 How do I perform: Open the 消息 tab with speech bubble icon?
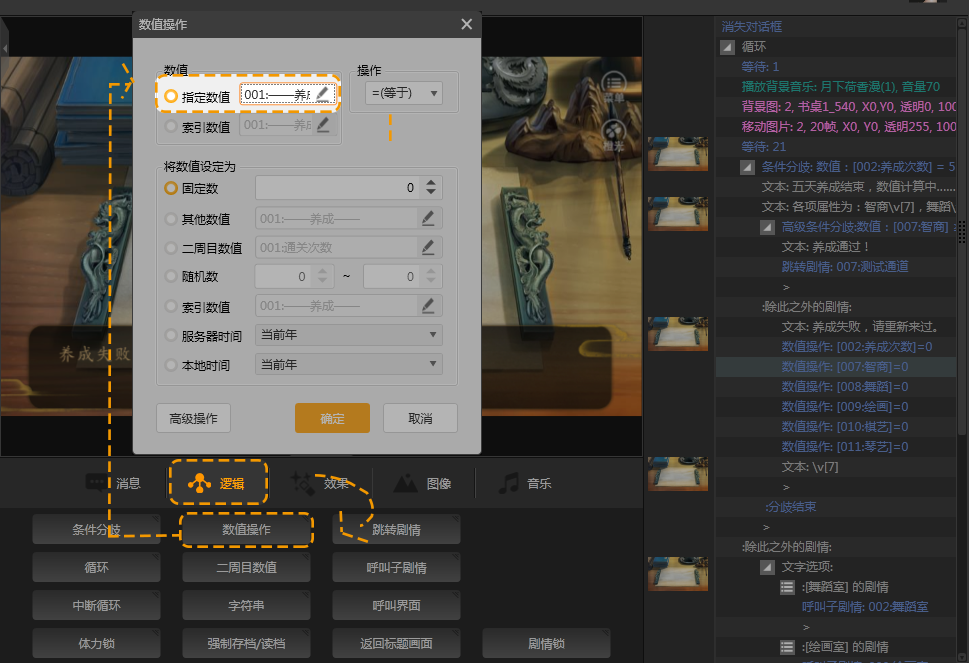113,483
